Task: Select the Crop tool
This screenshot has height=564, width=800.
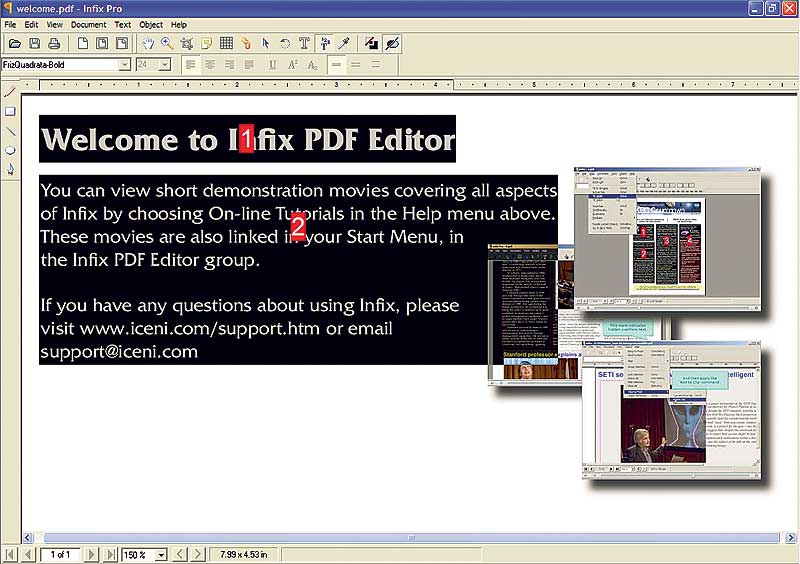Action: click(187, 44)
